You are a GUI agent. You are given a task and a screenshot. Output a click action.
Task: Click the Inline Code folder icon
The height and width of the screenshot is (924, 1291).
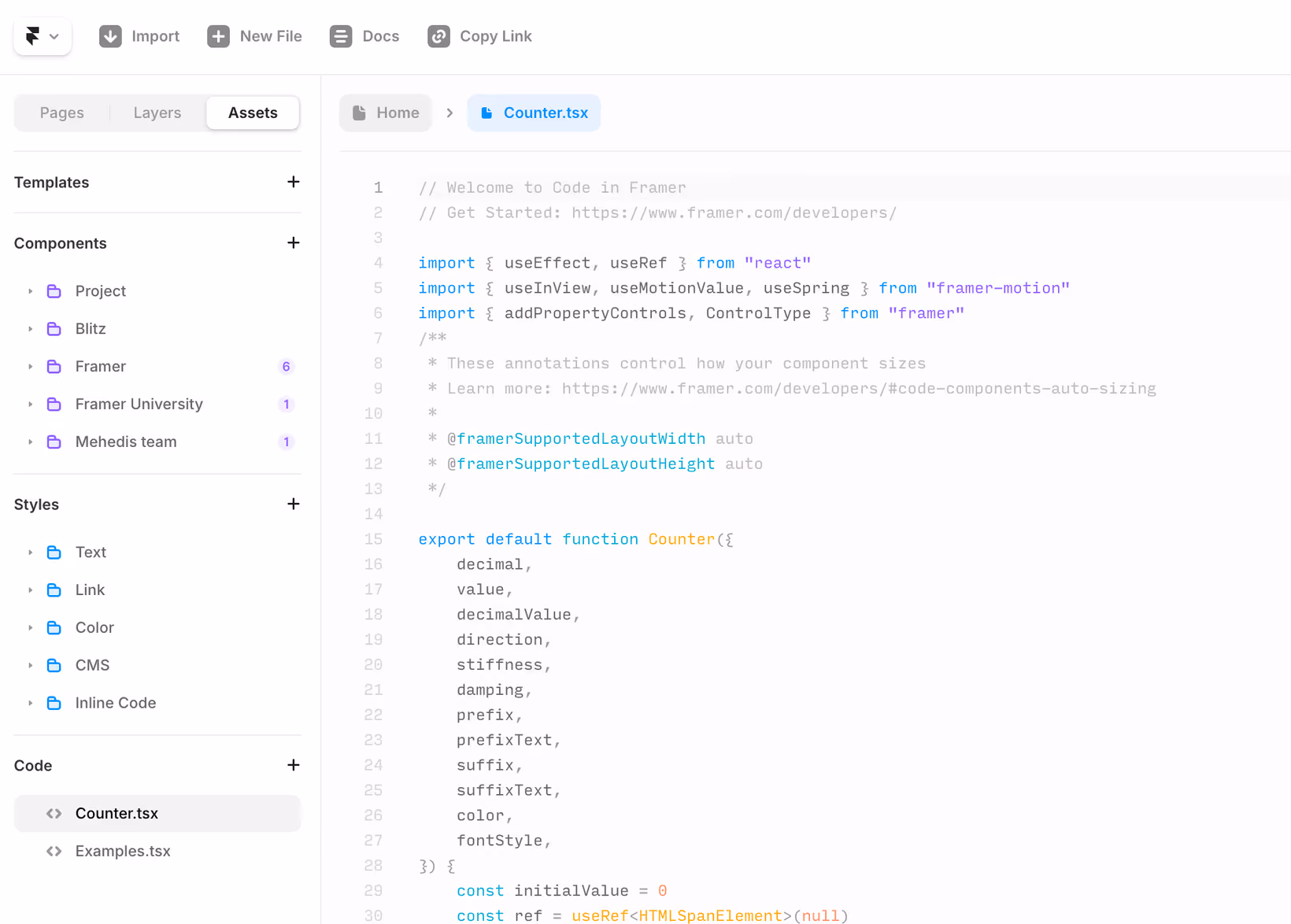54,704
